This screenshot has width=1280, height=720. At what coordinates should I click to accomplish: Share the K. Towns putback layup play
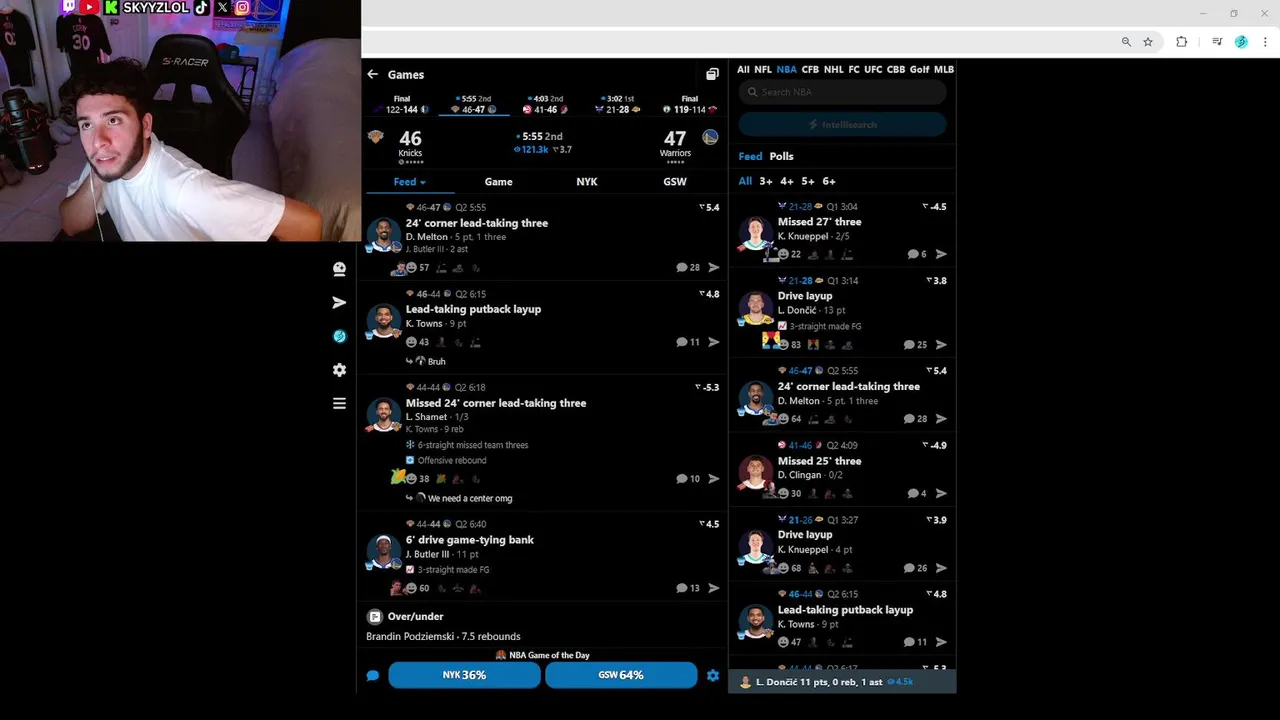click(x=714, y=342)
